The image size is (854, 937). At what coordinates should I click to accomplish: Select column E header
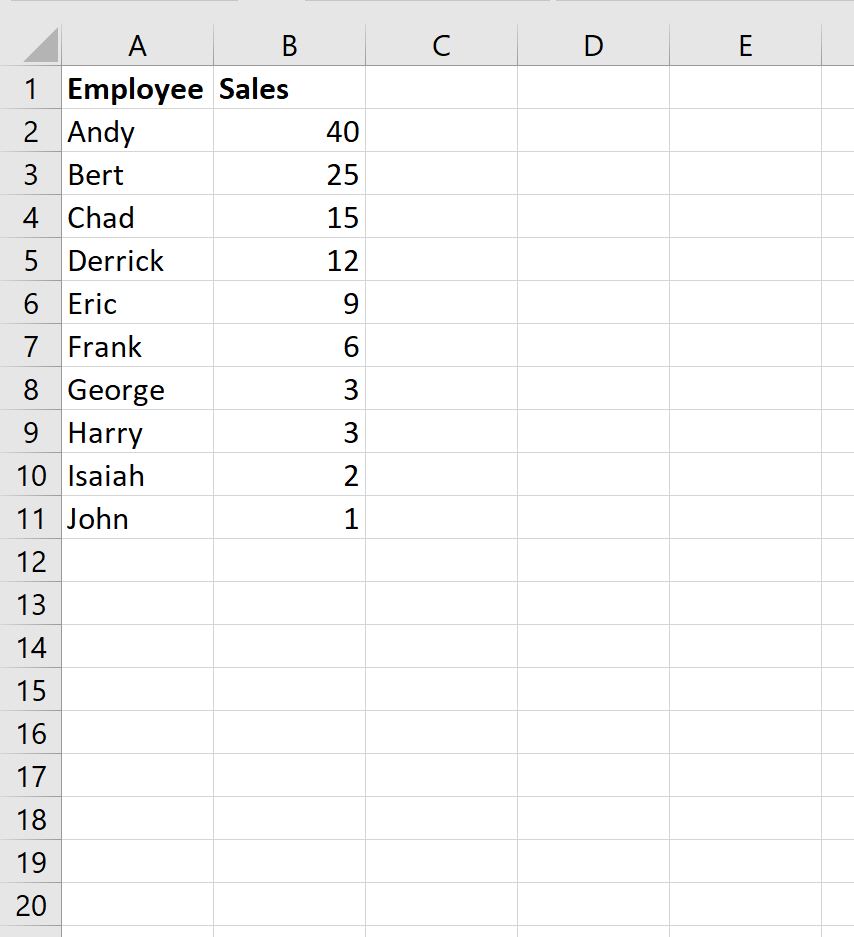coord(745,45)
